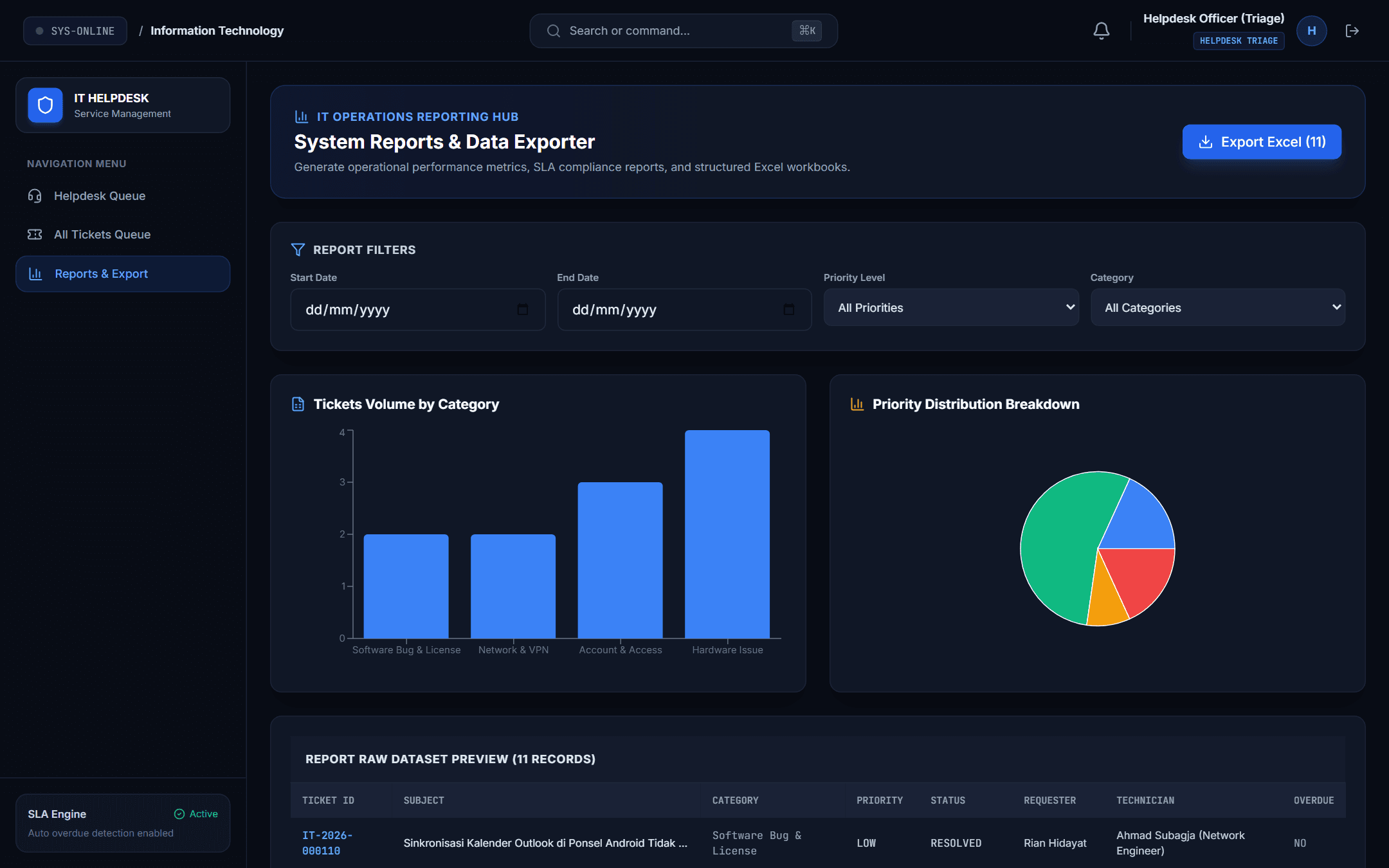
Task: Click the Reports & Export chart icon
Action: click(35, 274)
